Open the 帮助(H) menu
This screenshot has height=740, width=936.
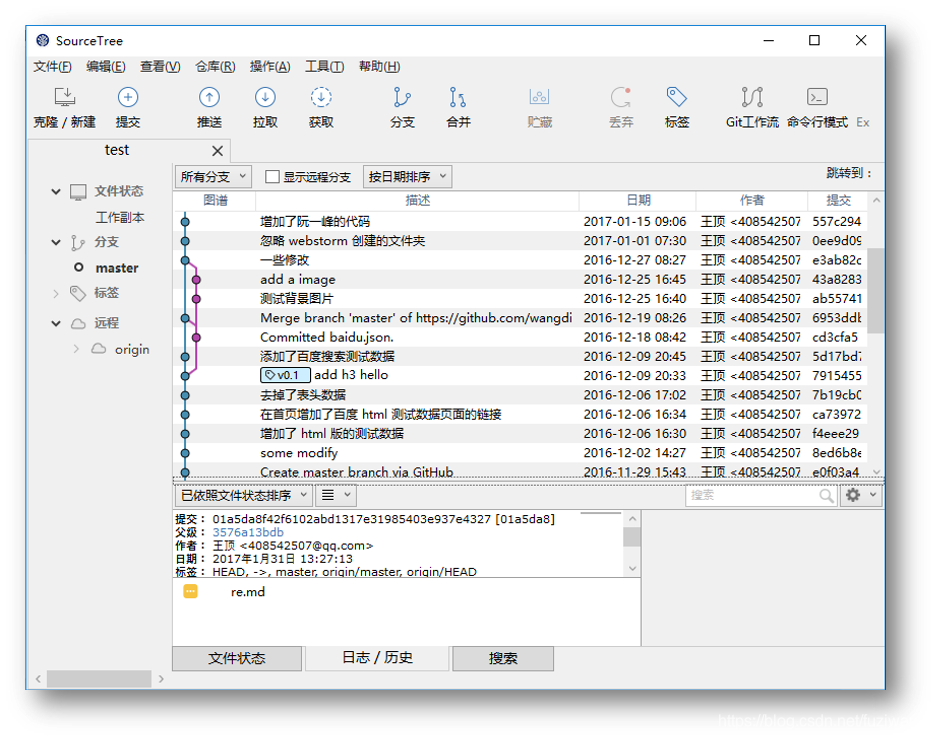coord(380,67)
